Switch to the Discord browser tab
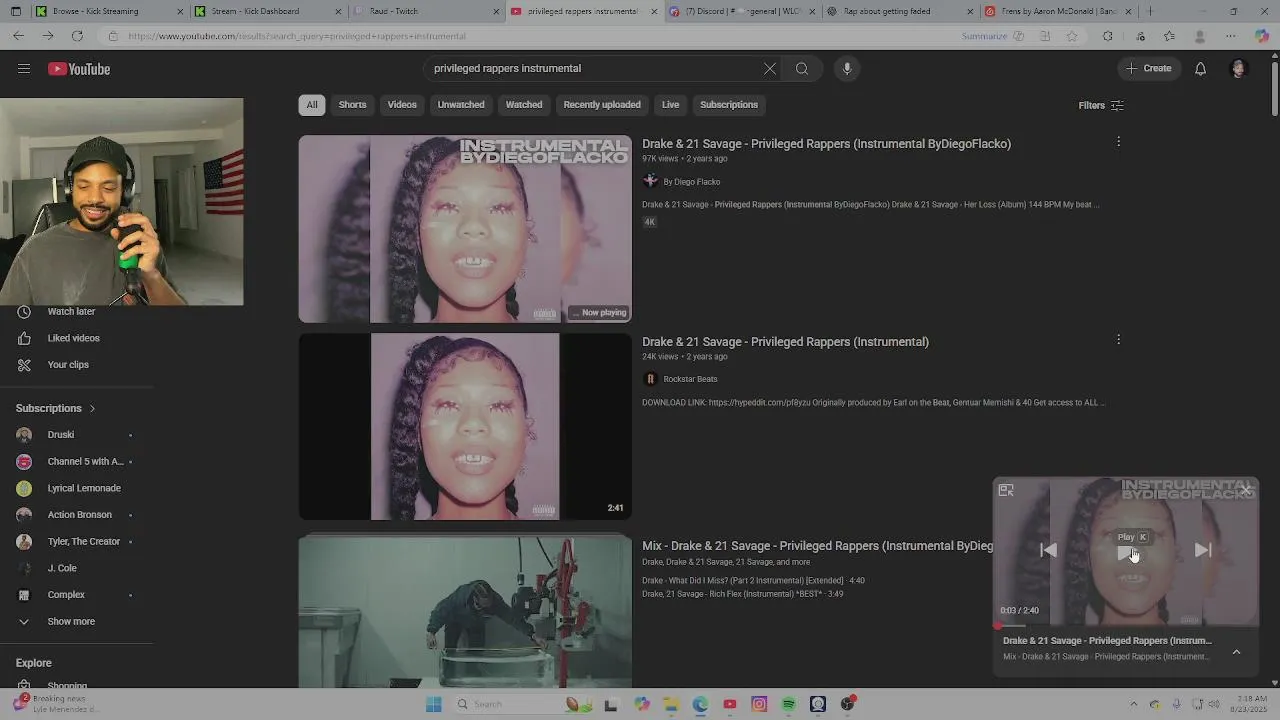This screenshot has width=1280, height=720. pyautogui.click(x=741, y=11)
